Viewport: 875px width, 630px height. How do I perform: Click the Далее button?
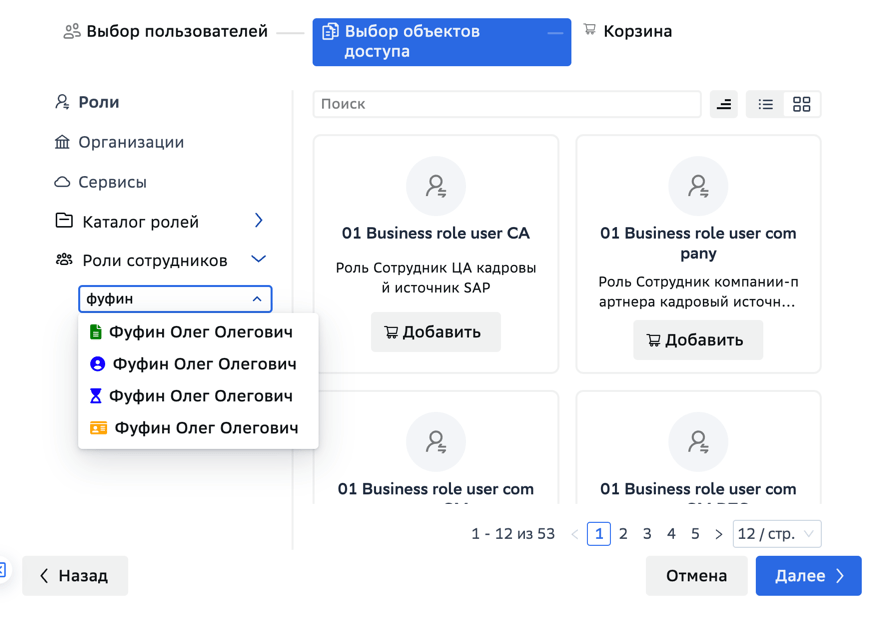[x=809, y=576]
